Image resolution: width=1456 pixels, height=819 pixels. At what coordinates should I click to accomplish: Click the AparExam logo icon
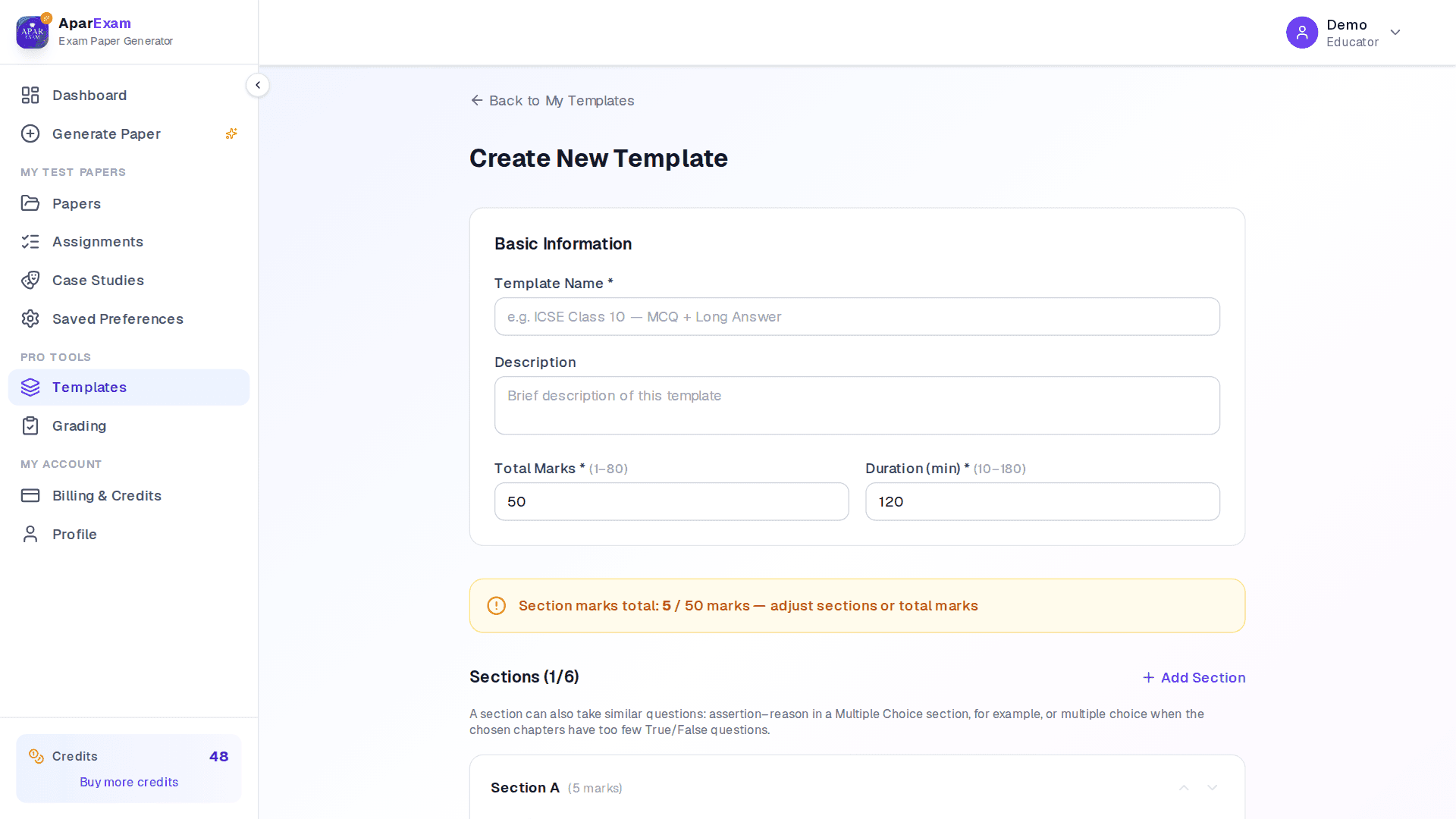click(33, 32)
